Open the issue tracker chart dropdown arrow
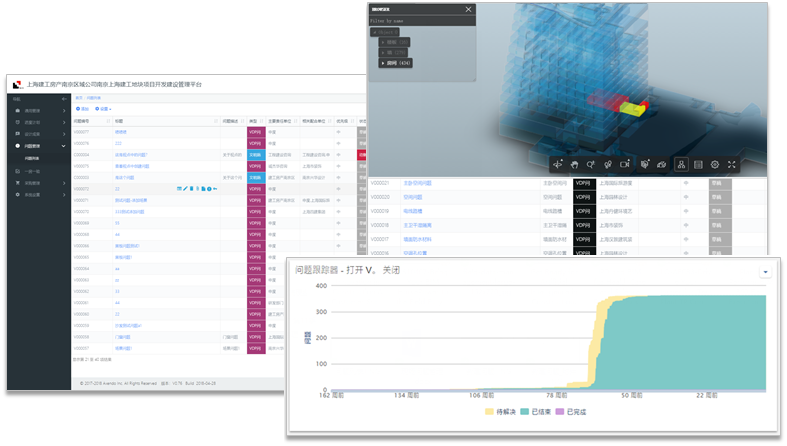787x446 pixels. [765, 272]
